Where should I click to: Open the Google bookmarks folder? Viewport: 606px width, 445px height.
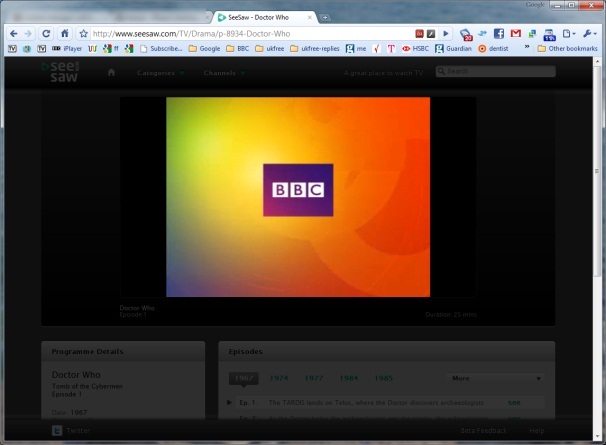(204, 49)
